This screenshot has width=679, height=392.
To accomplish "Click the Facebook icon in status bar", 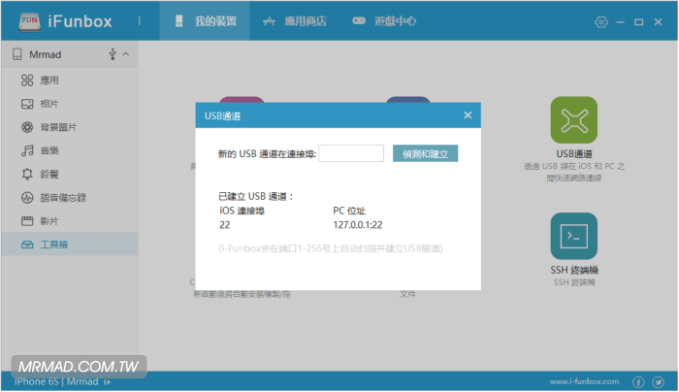I will click(x=638, y=382).
